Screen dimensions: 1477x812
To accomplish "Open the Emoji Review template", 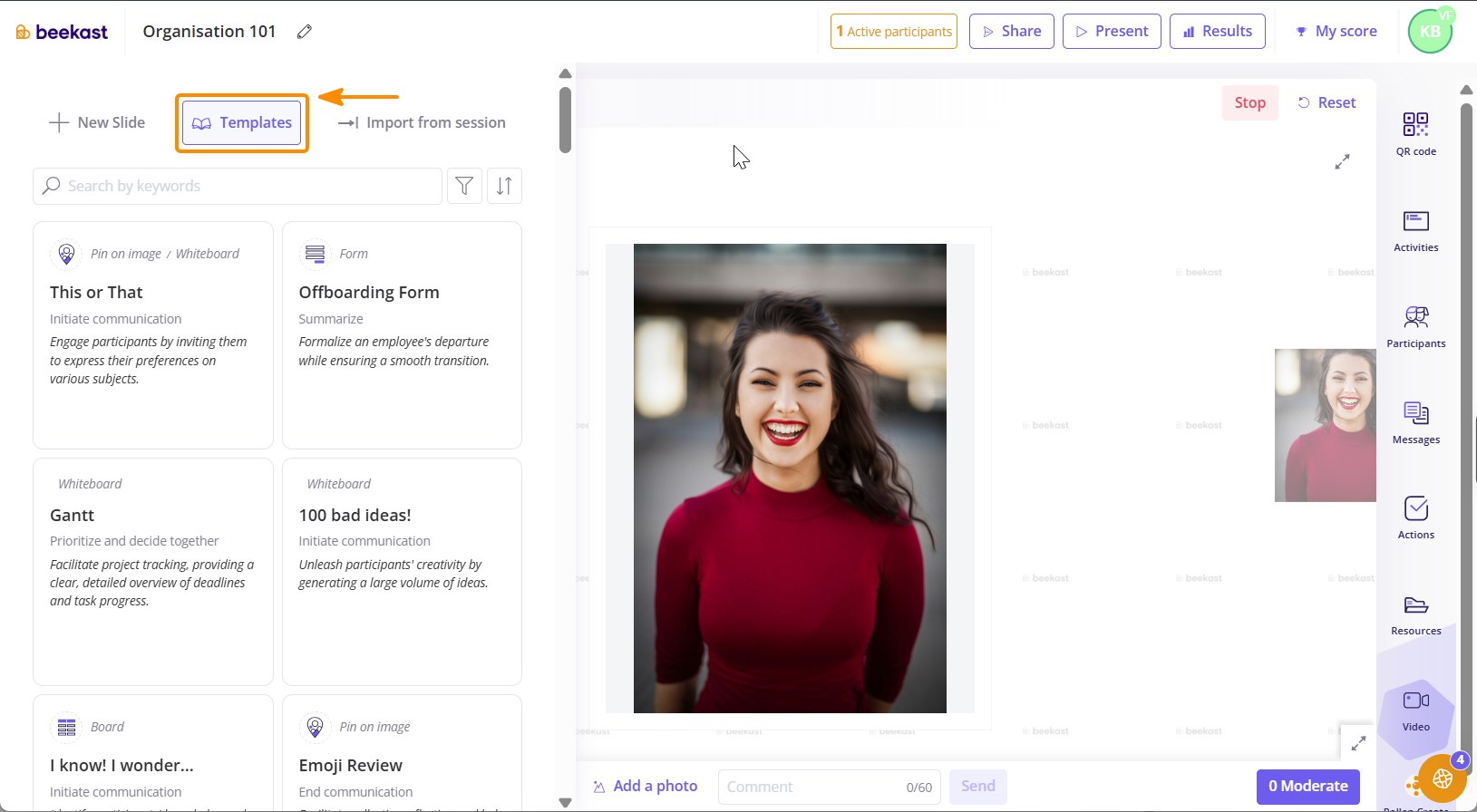I will [402, 753].
